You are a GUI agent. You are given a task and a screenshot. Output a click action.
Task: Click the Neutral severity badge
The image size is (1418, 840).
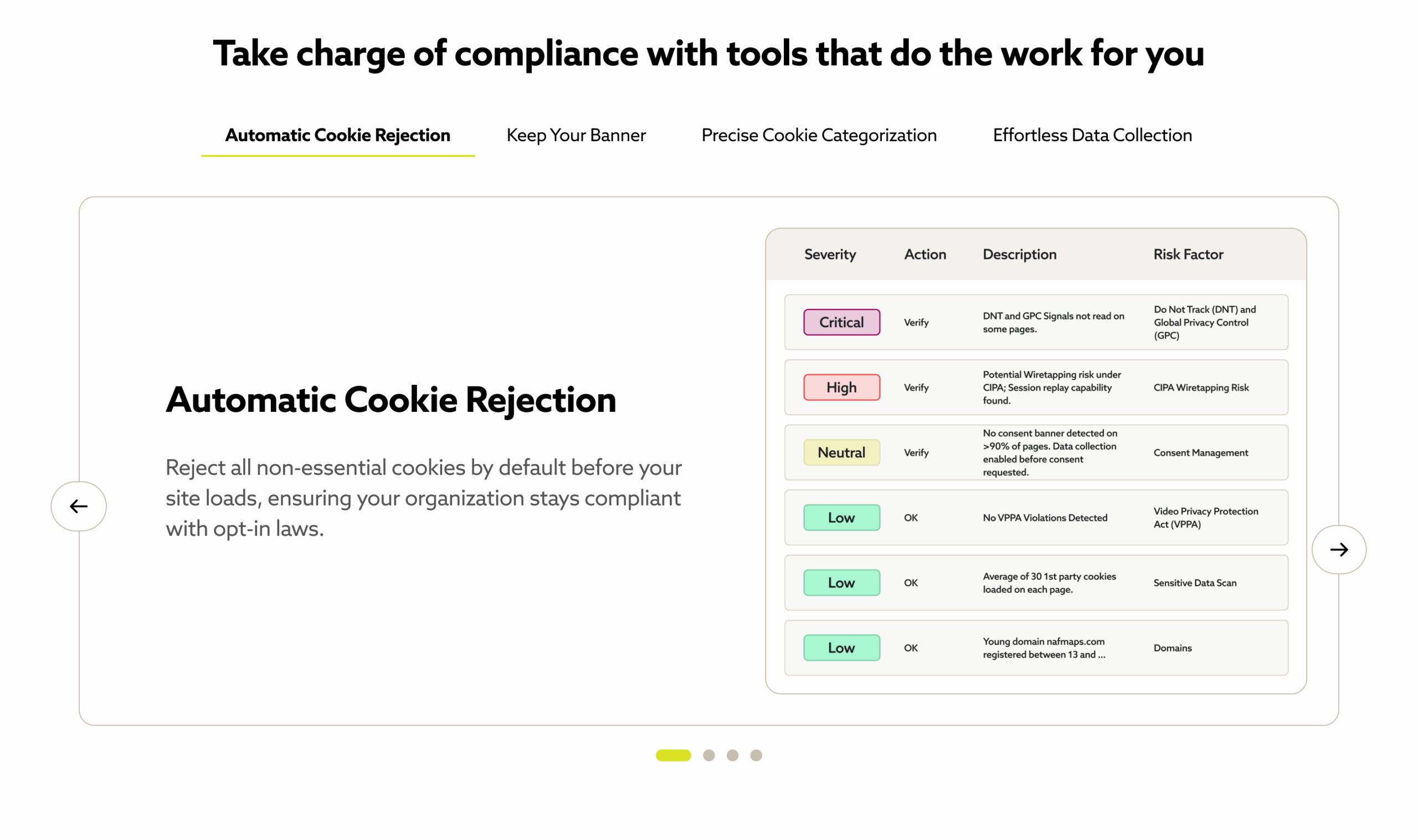pyautogui.click(x=842, y=452)
